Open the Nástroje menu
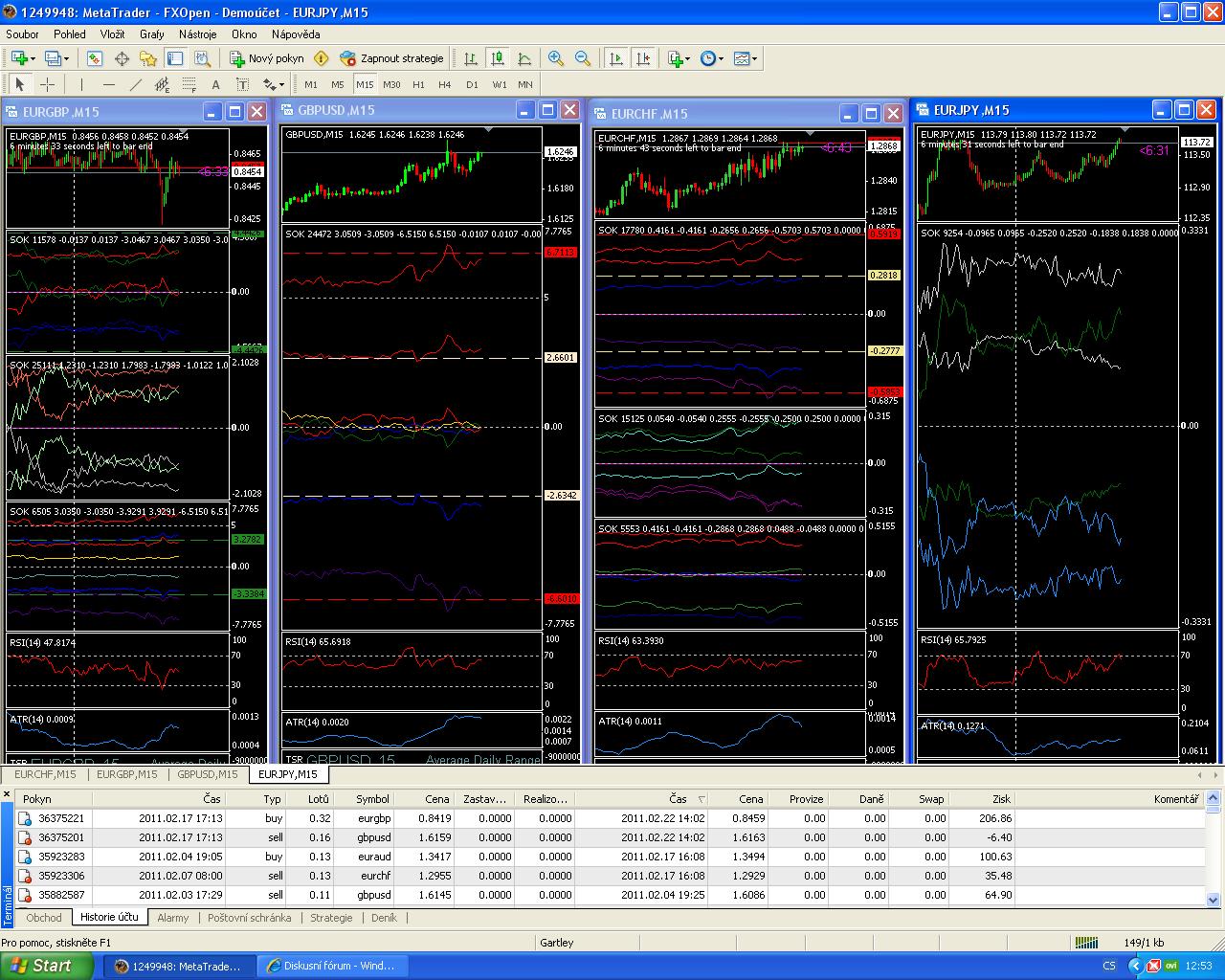Image resolution: width=1225 pixels, height=980 pixels. [197, 34]
